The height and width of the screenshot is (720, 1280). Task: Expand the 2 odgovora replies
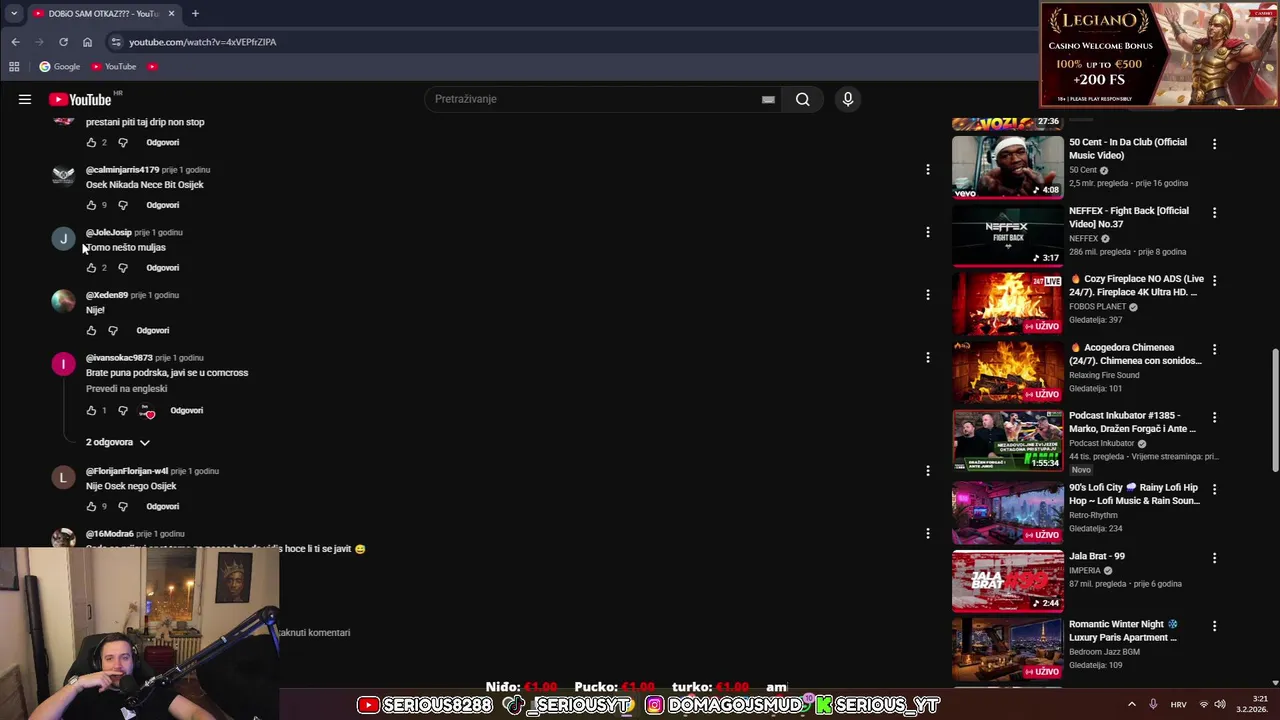coord(118,442)
